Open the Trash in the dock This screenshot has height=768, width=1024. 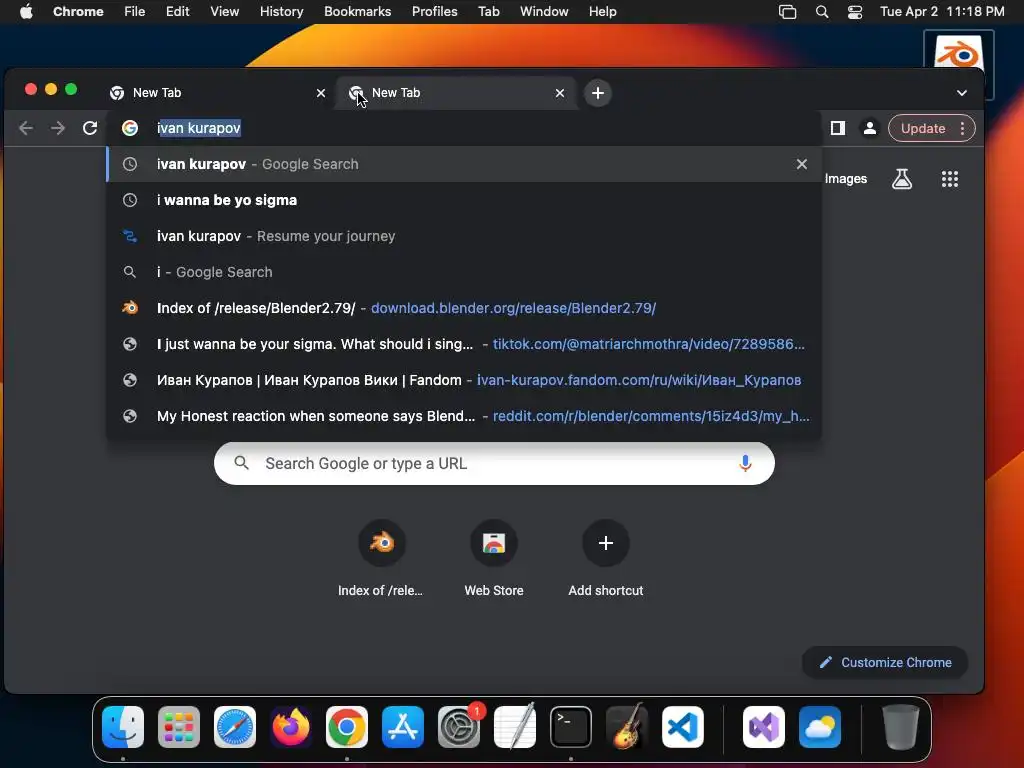point(901,727)
